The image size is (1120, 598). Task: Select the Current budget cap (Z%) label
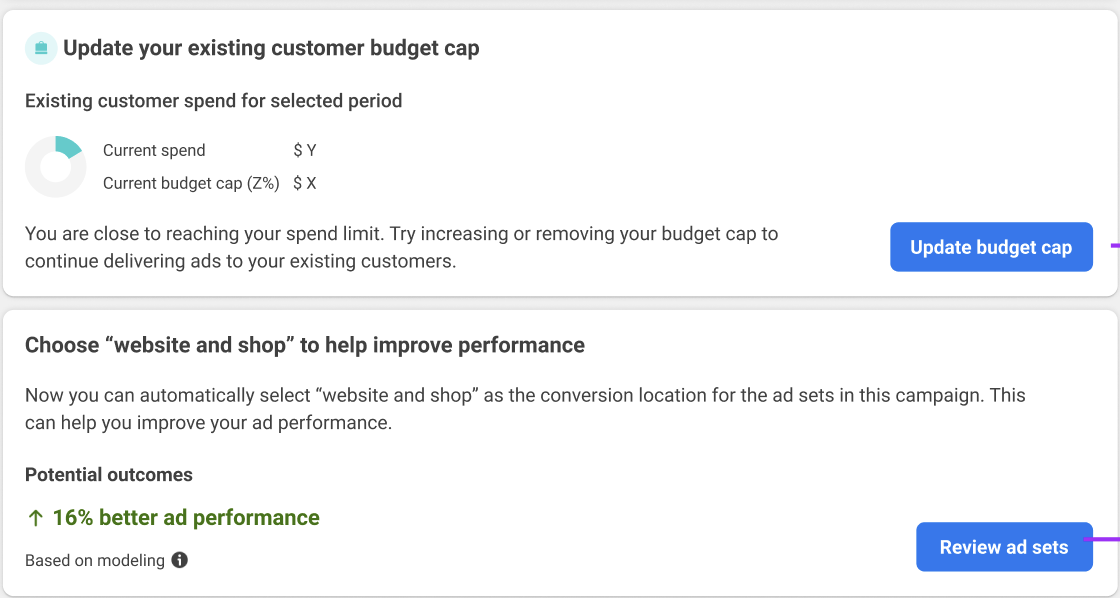(x=191, y=184)
